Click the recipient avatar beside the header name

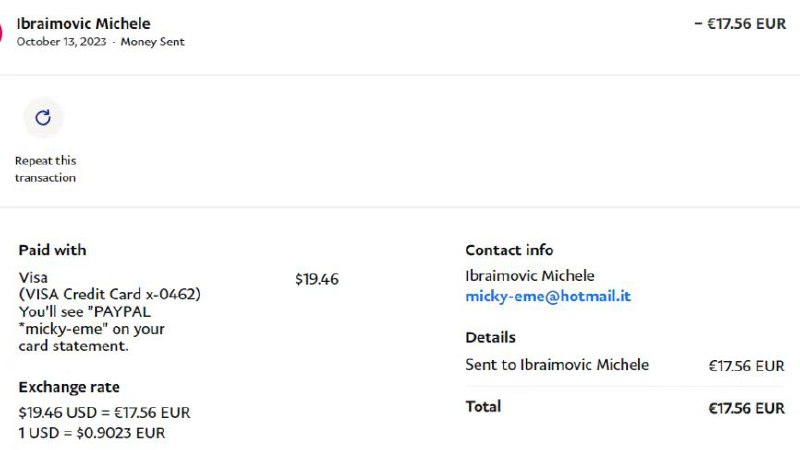(2, 33)
